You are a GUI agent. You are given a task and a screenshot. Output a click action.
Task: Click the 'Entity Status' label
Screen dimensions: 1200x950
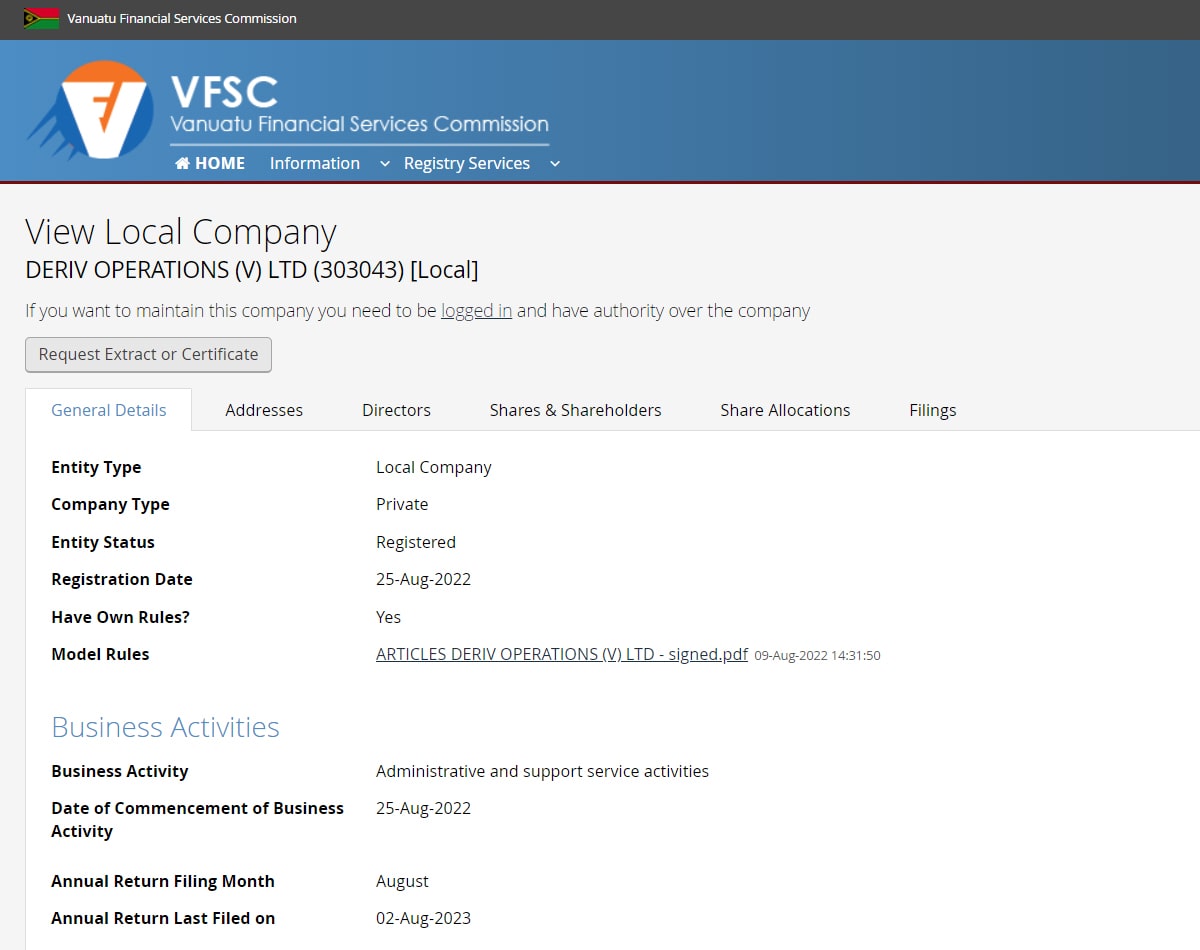[103, 542]
